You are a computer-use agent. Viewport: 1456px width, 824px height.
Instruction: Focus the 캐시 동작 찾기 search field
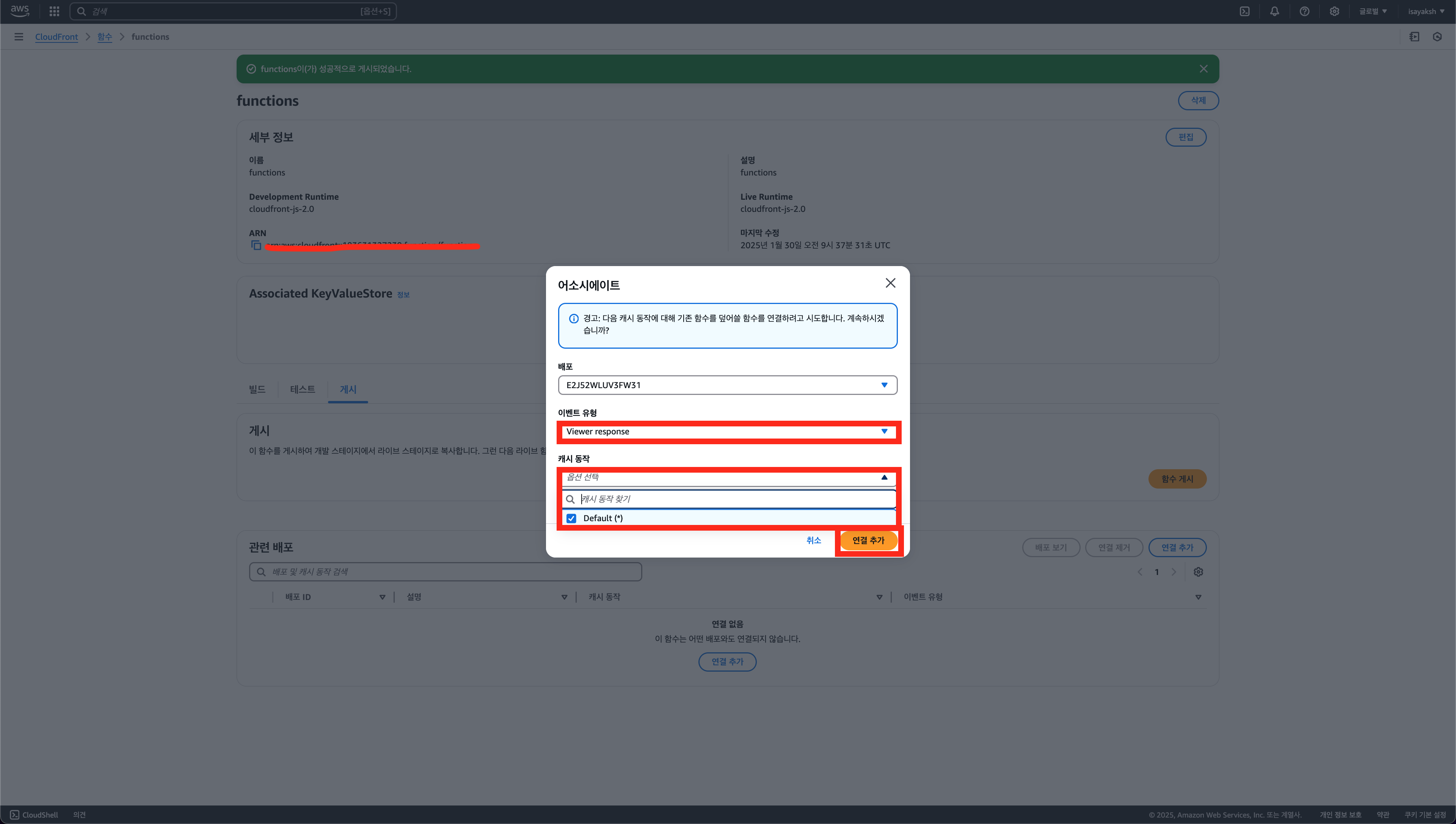(x=728, y=499)
